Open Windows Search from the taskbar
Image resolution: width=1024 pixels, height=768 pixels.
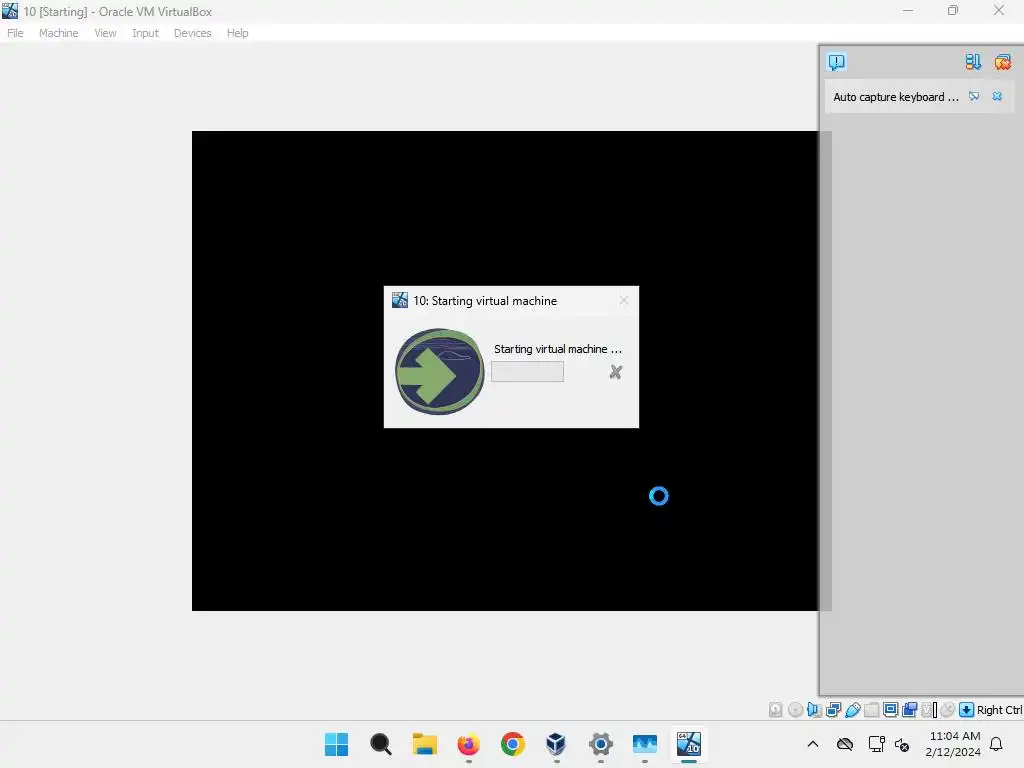coord(381,744)
